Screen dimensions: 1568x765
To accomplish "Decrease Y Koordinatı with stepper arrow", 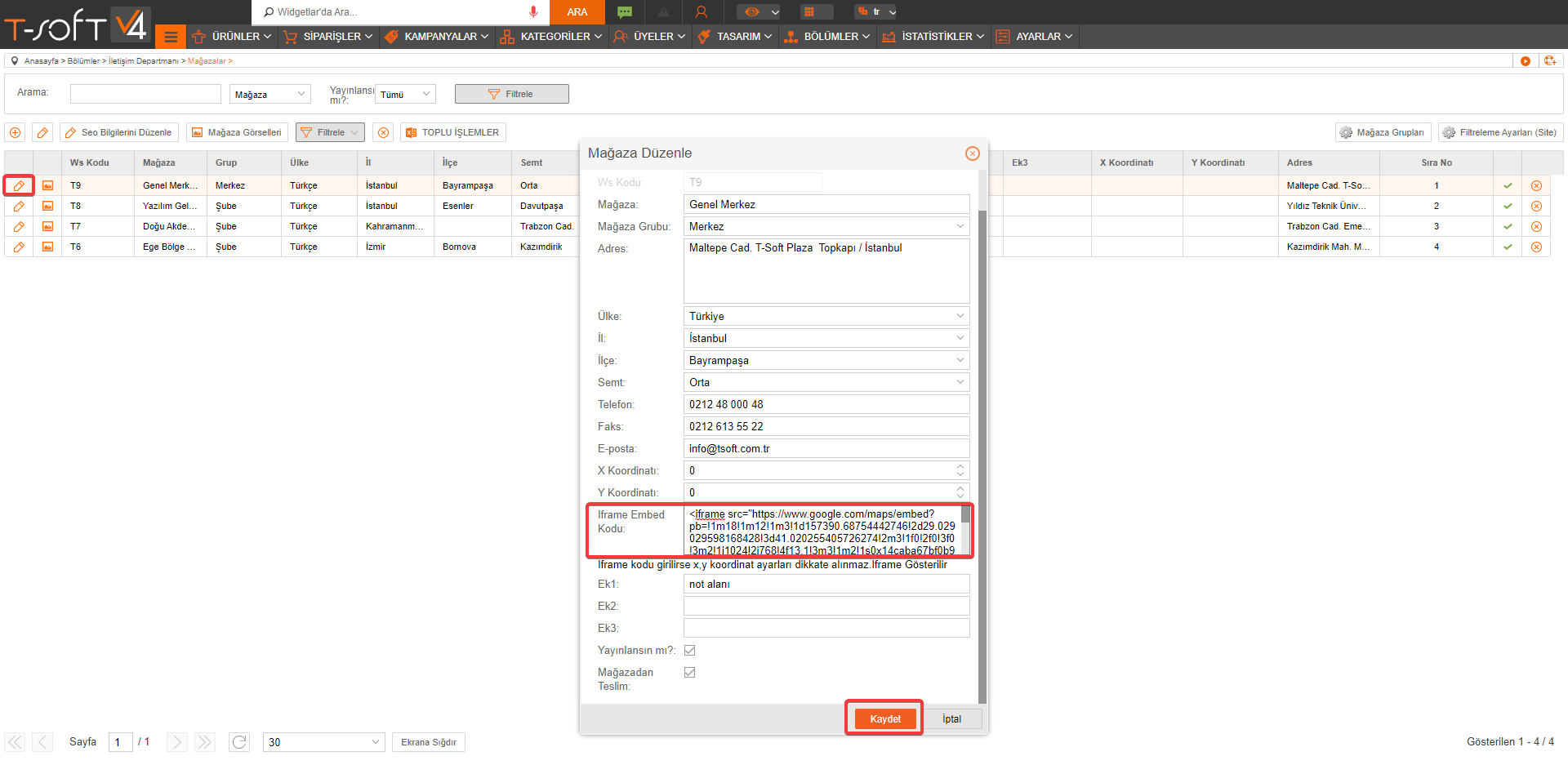I will [x=960, y=496].
